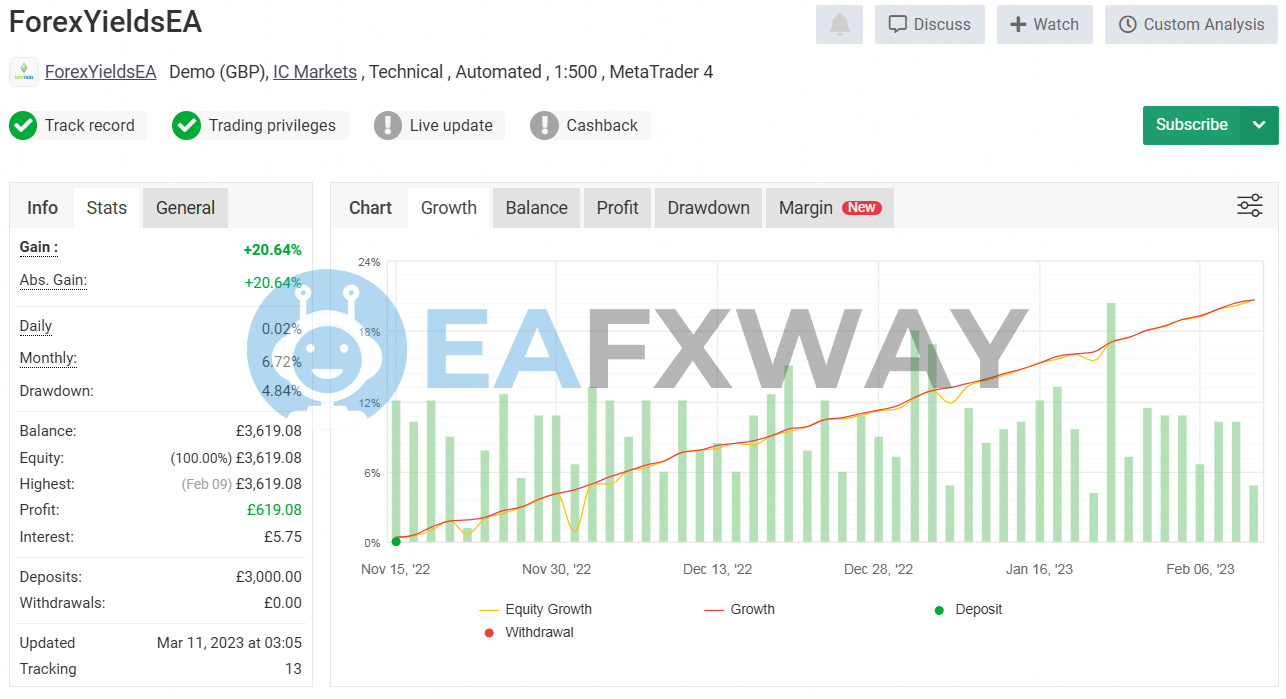Click the Live update warning icon
Viewport: 1286px width, 699px height.
pyautogui.click(x=388, y=126)
